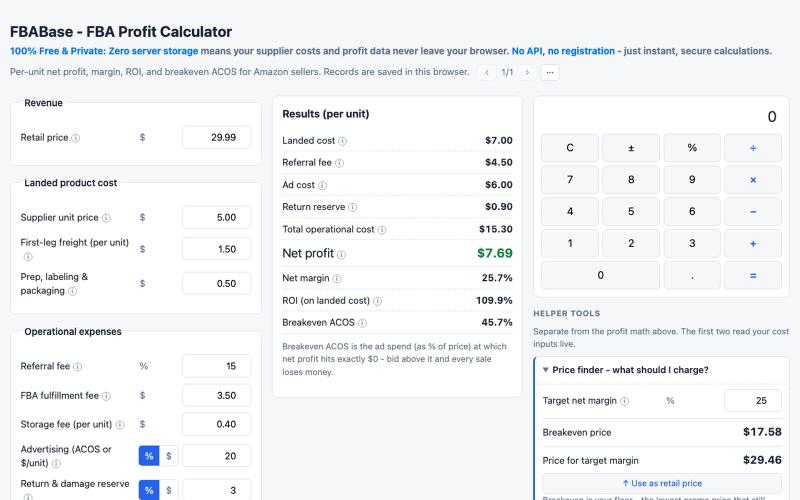The height and width of the screenshot is (500, 800).
Task: Click calculator digit 3 key
Action: [692, 243]
